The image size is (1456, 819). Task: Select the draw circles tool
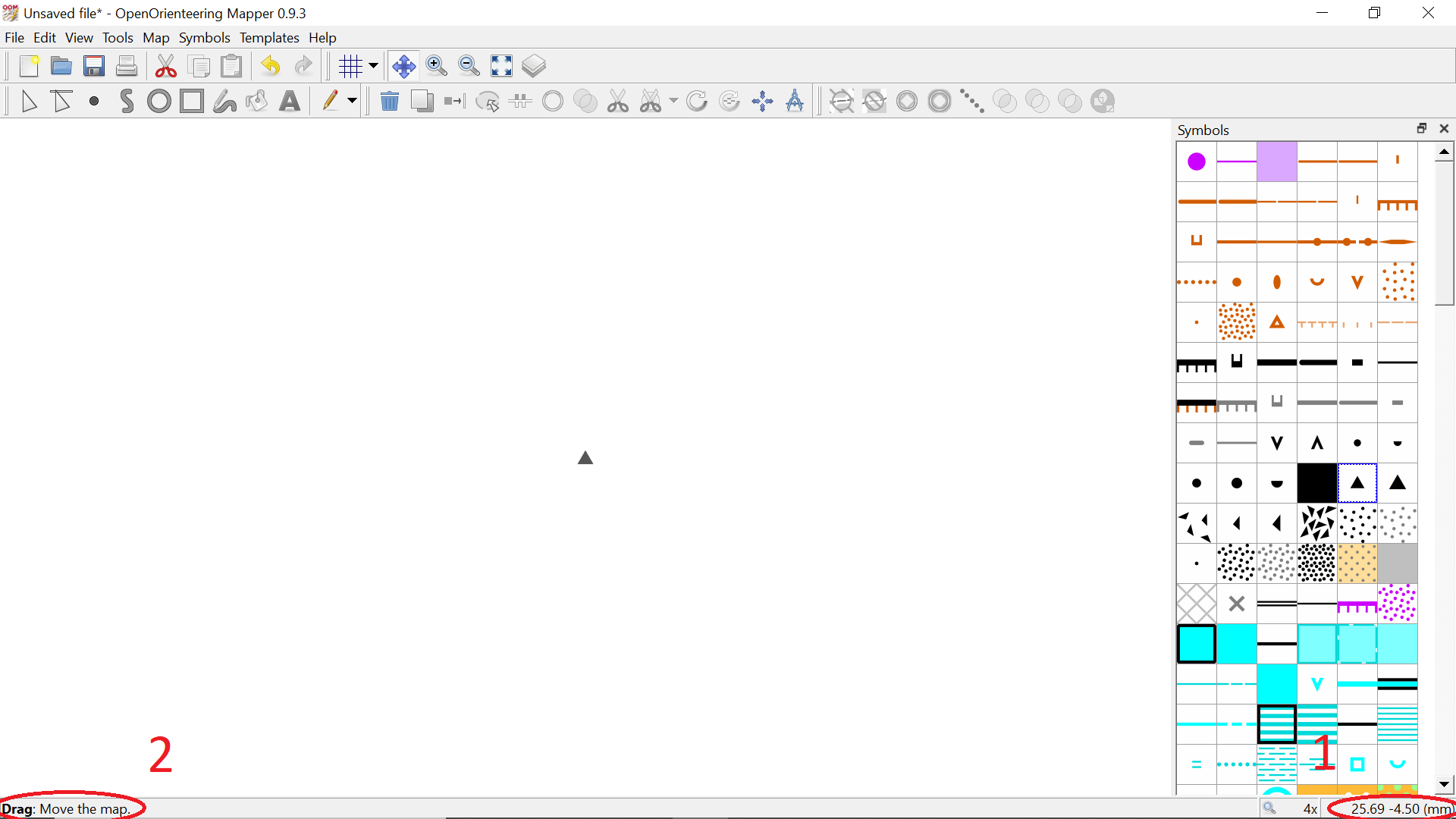point(158,102)
